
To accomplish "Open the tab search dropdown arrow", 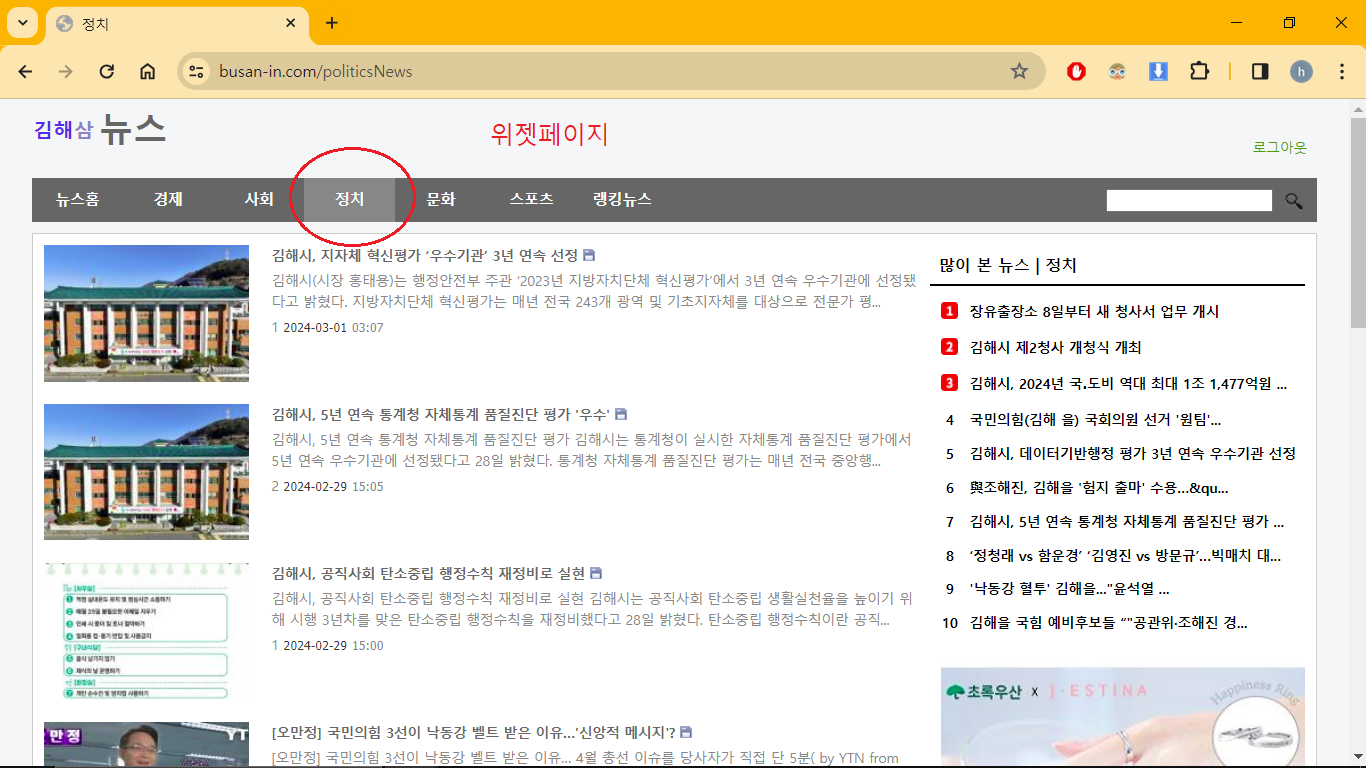I will click(x=22, y=22).
